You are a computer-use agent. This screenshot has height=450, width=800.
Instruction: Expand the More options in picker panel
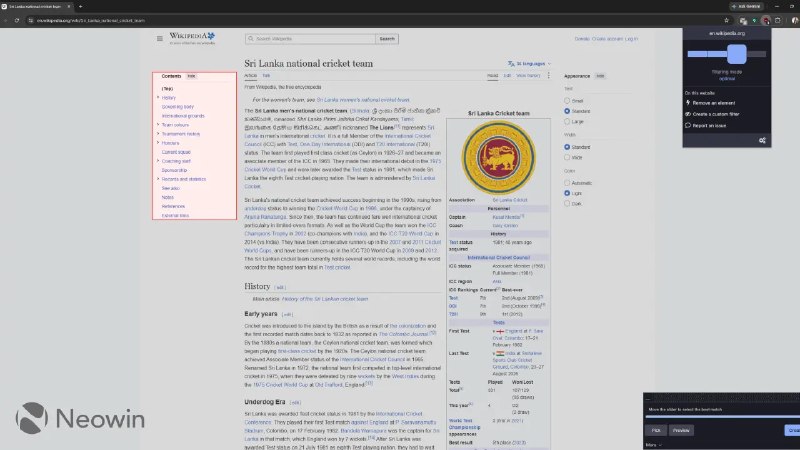click(x=653, y=445)
